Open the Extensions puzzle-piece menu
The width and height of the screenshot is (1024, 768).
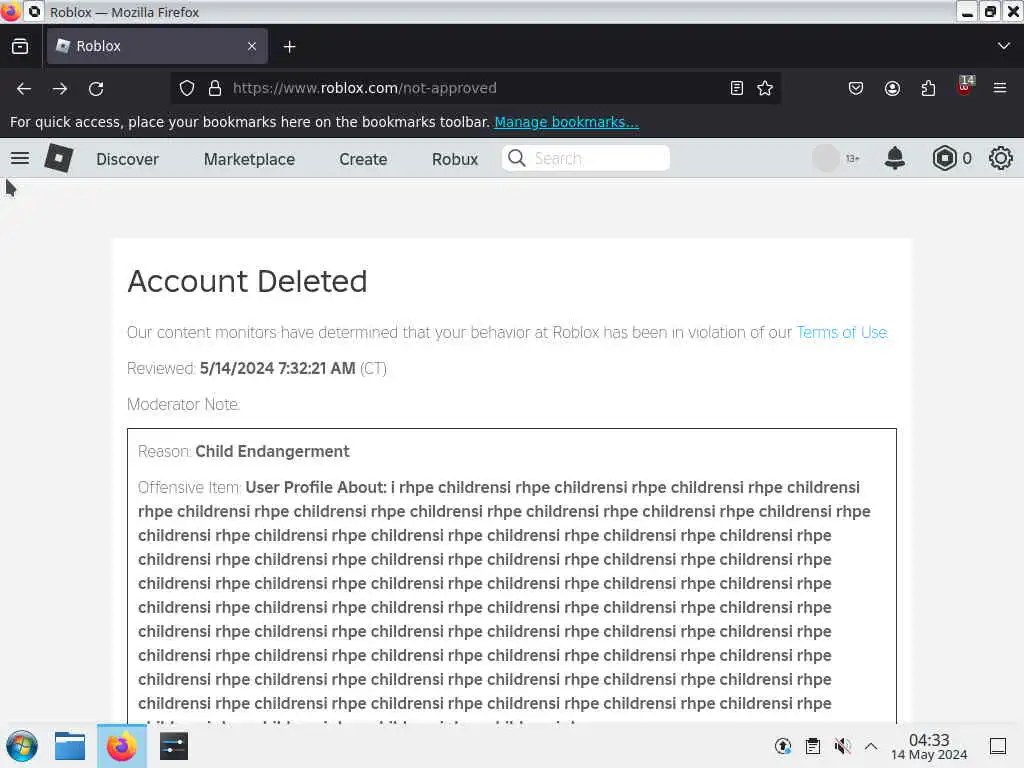click(928, 88)
